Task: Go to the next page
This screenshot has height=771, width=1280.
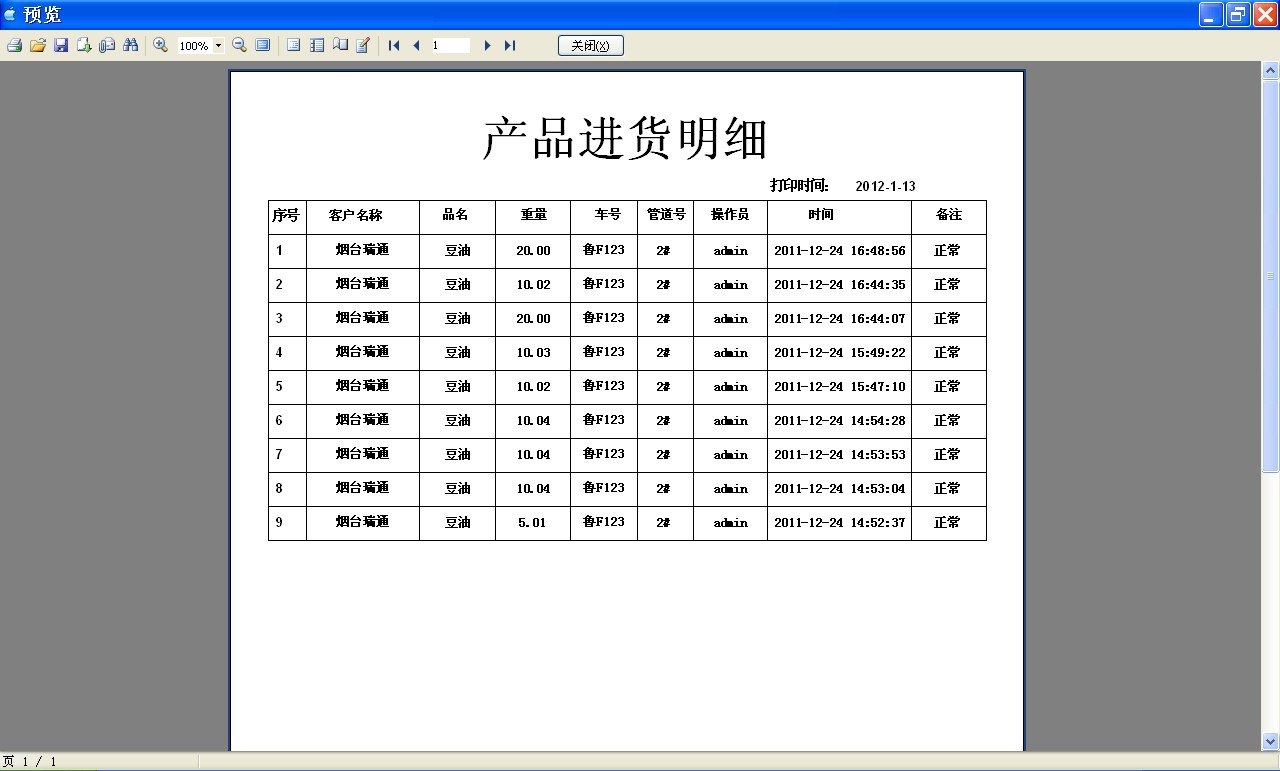Action: 487,45
